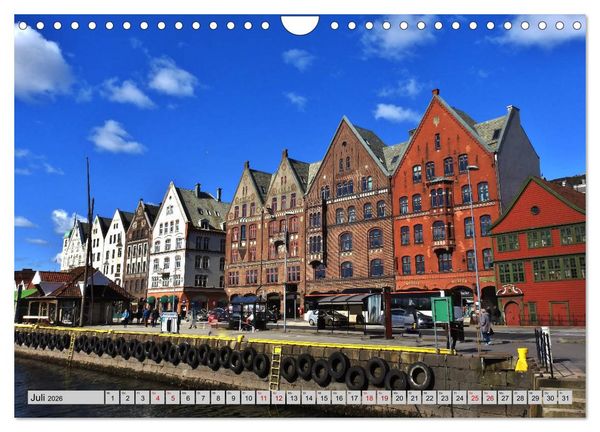Select calendar day 30
This screenshot has height=432, width=600.
pos(550,398)
